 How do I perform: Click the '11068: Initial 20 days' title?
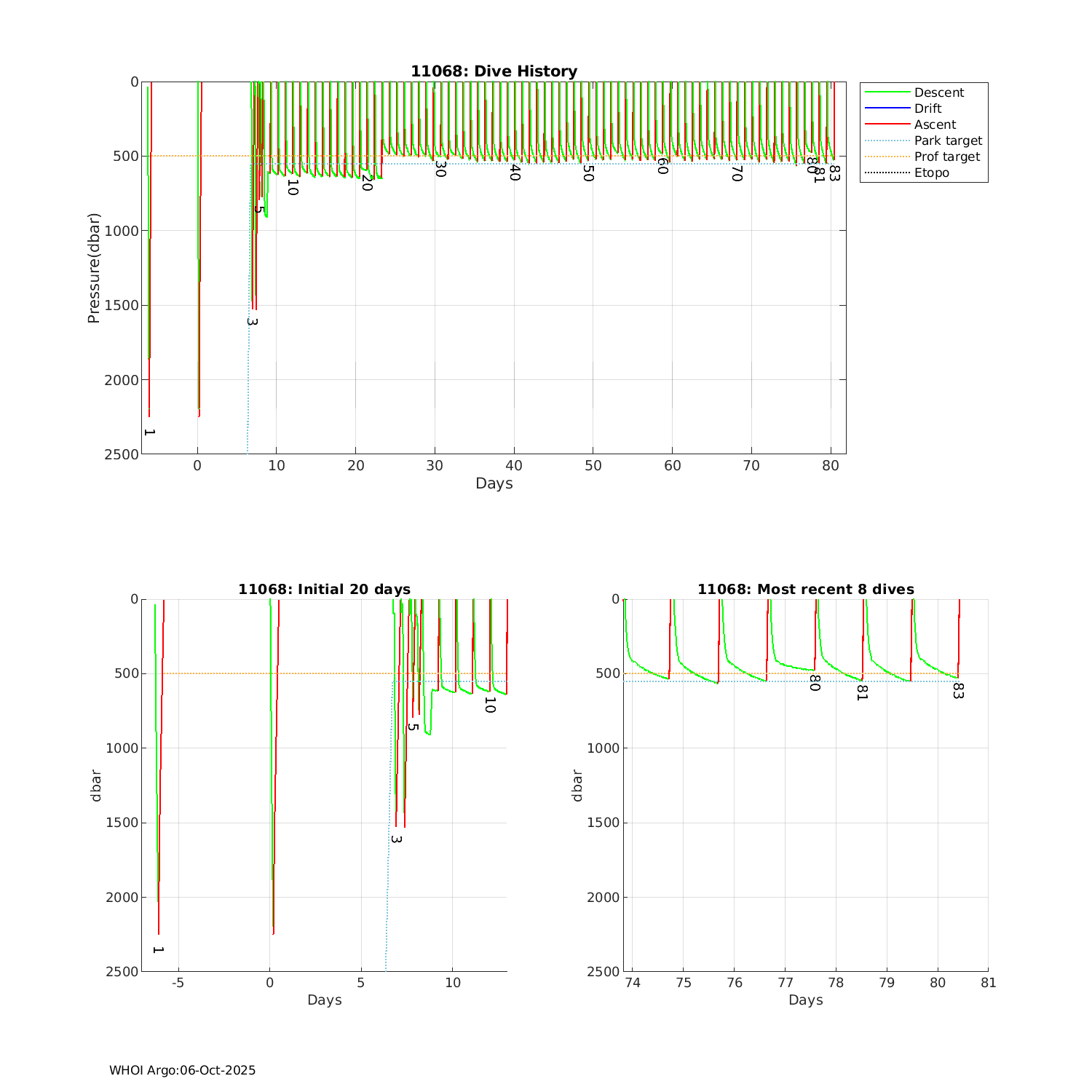[324, 589]
